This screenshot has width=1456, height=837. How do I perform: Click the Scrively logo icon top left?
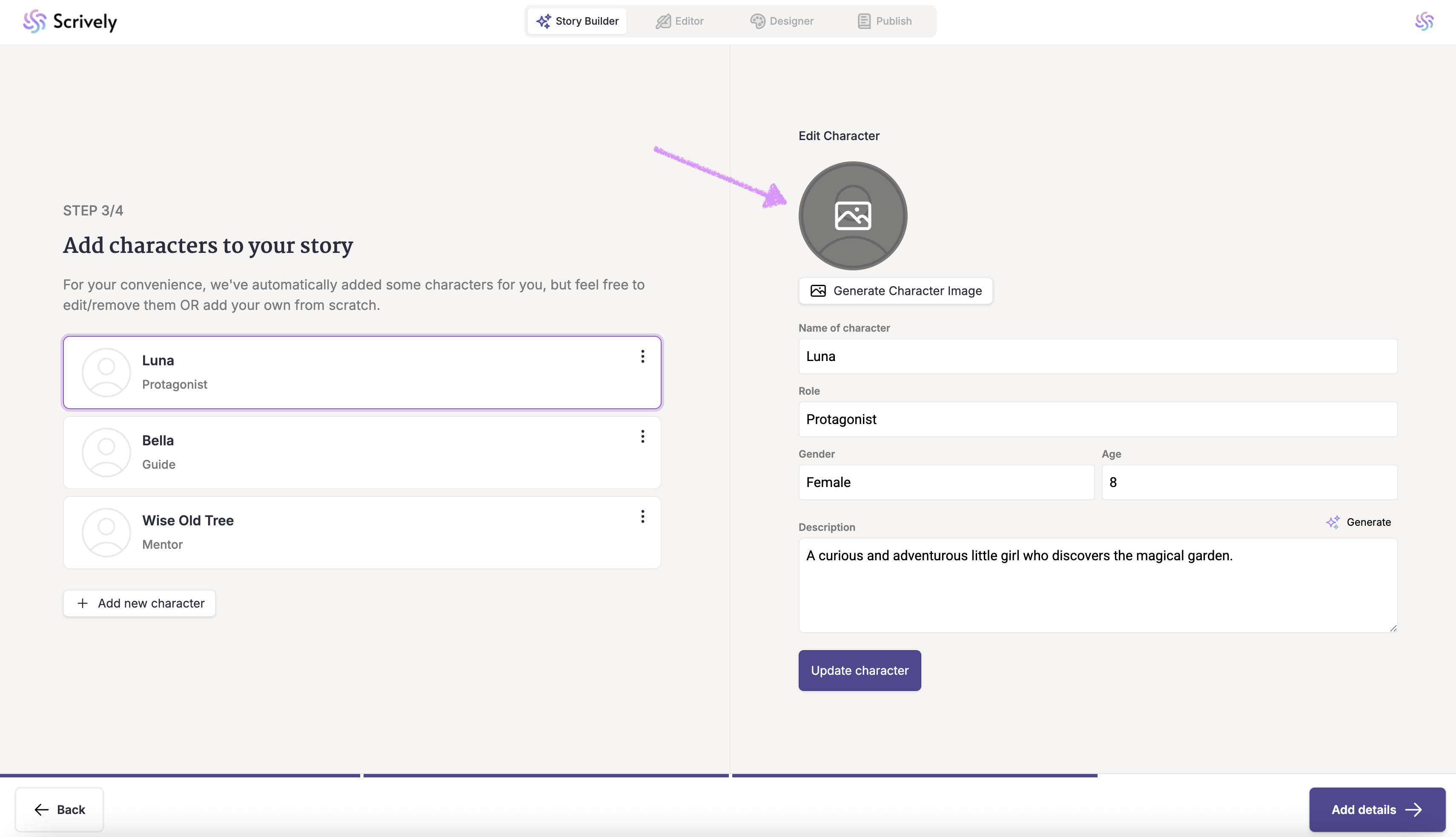click(x=34, y=21)
